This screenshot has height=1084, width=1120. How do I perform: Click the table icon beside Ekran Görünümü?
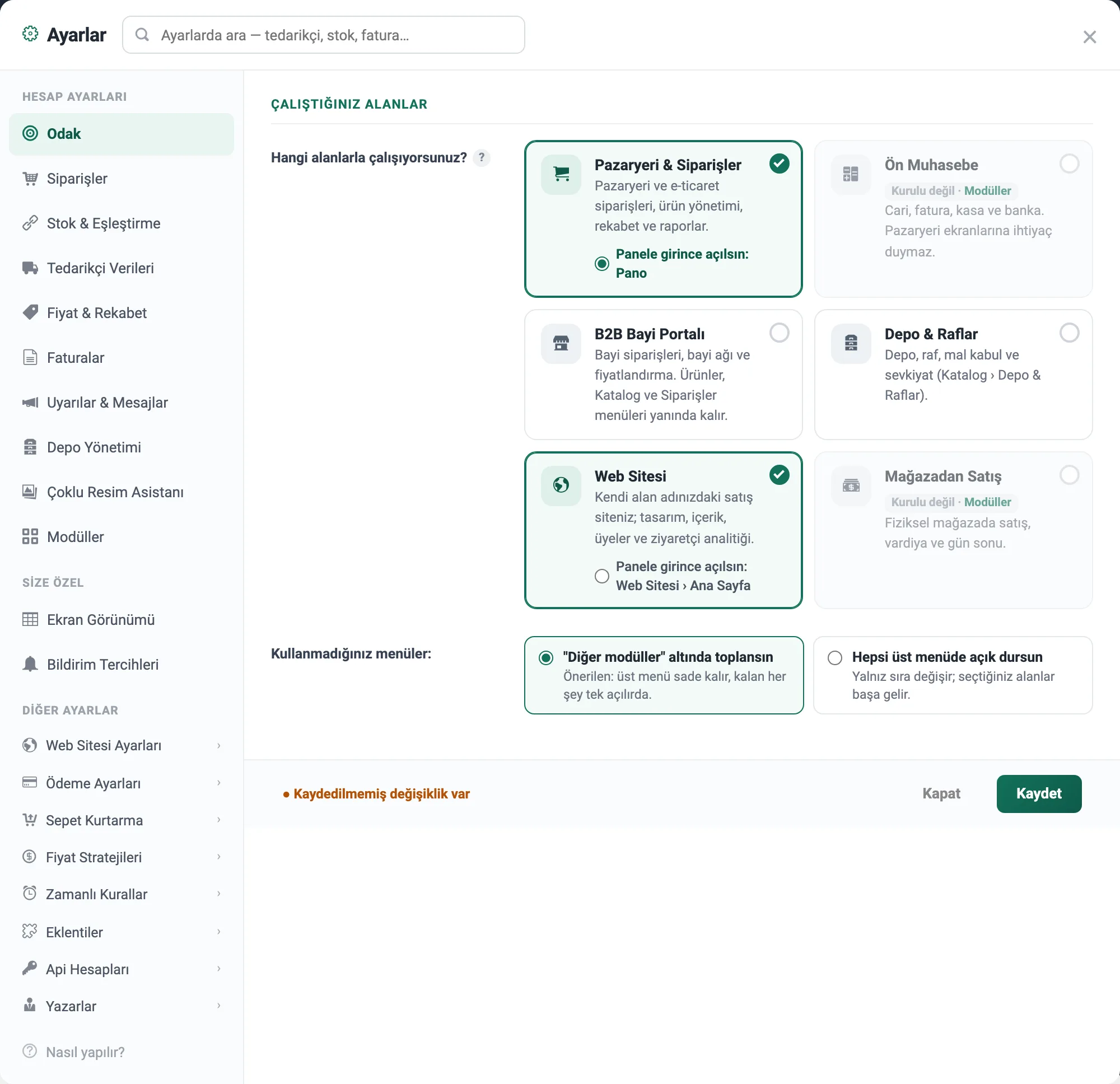coord(30,619)
